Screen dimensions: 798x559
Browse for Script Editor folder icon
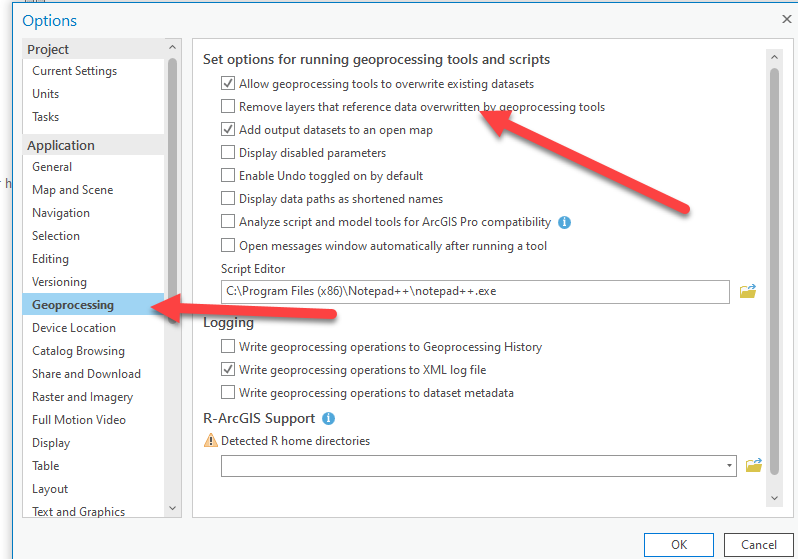pos(748,291)
